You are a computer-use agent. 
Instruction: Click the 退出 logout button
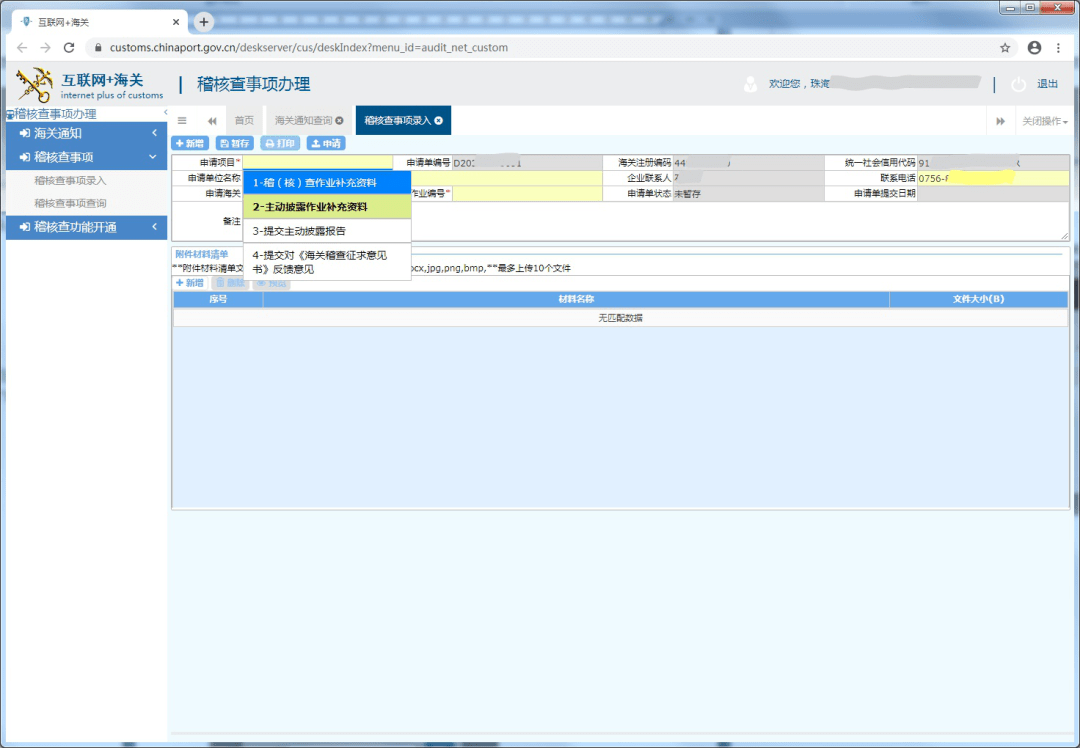point(1047,83)
